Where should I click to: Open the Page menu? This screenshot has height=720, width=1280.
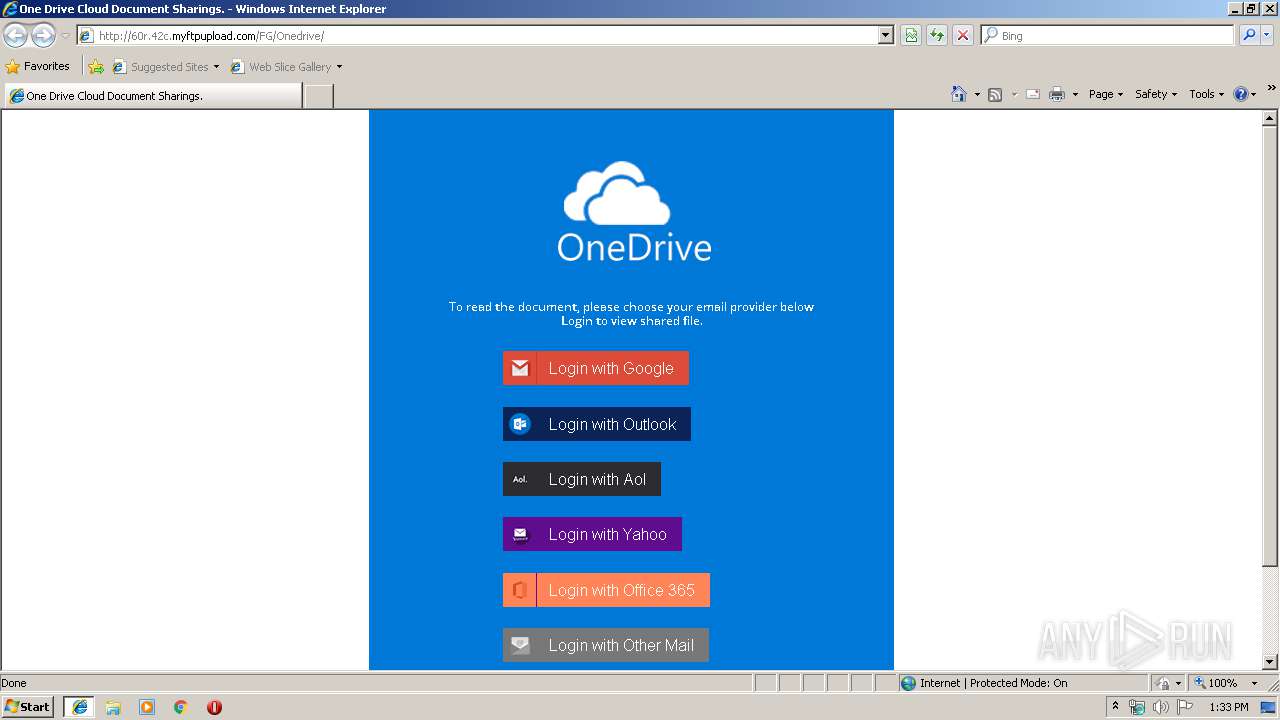[x=1106, y=94]
